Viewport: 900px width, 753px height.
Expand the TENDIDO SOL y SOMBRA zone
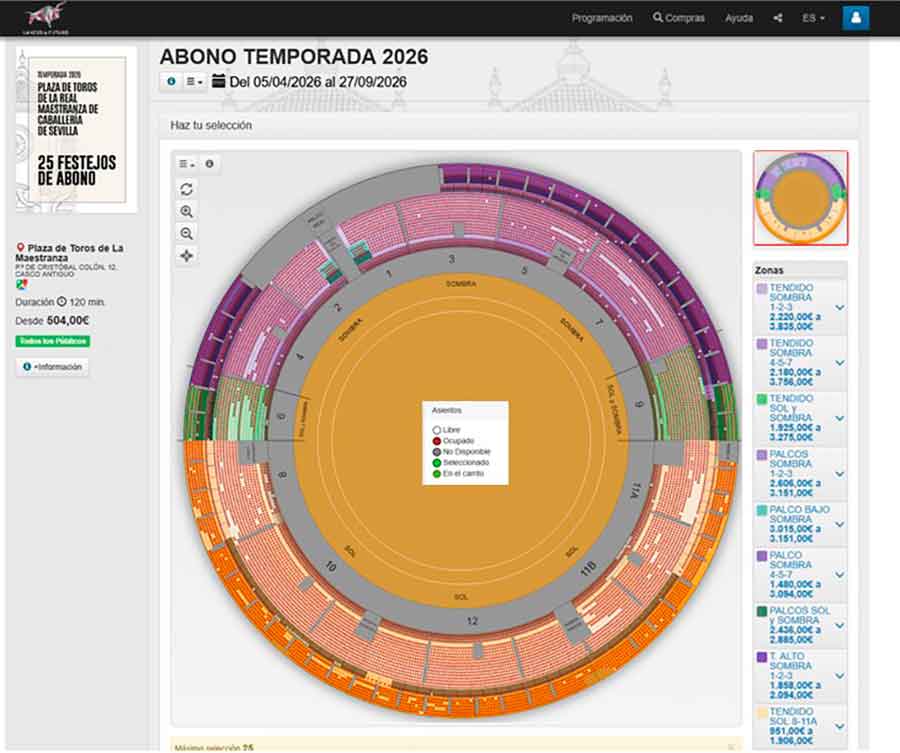(839, 415)
